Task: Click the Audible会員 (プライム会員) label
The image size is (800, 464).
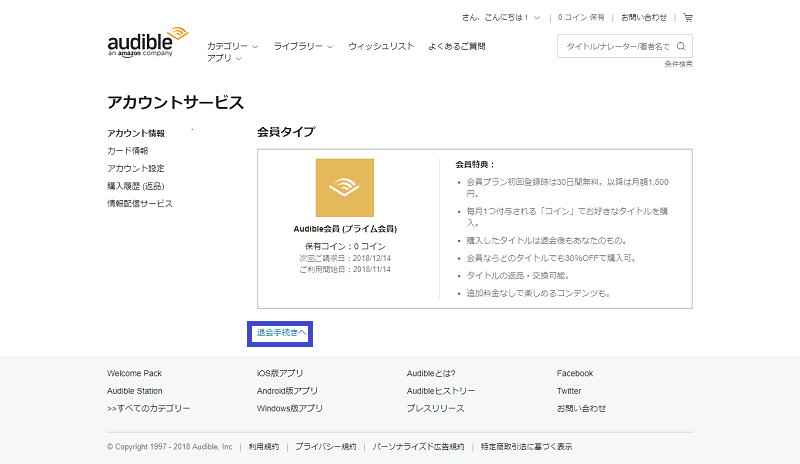Action: pos(345,229)
